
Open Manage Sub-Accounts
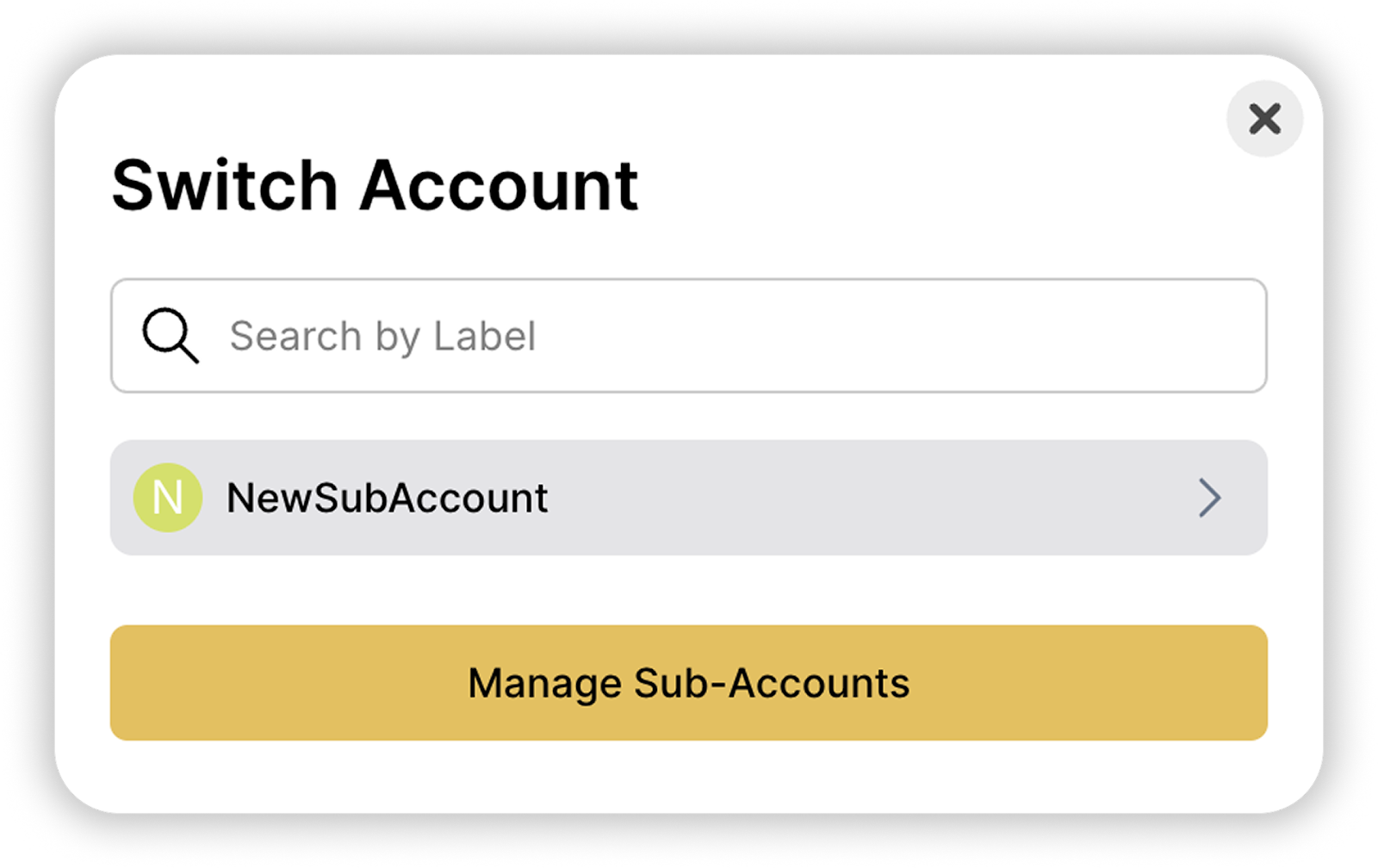pyautogui.click(x=689, y=683)
